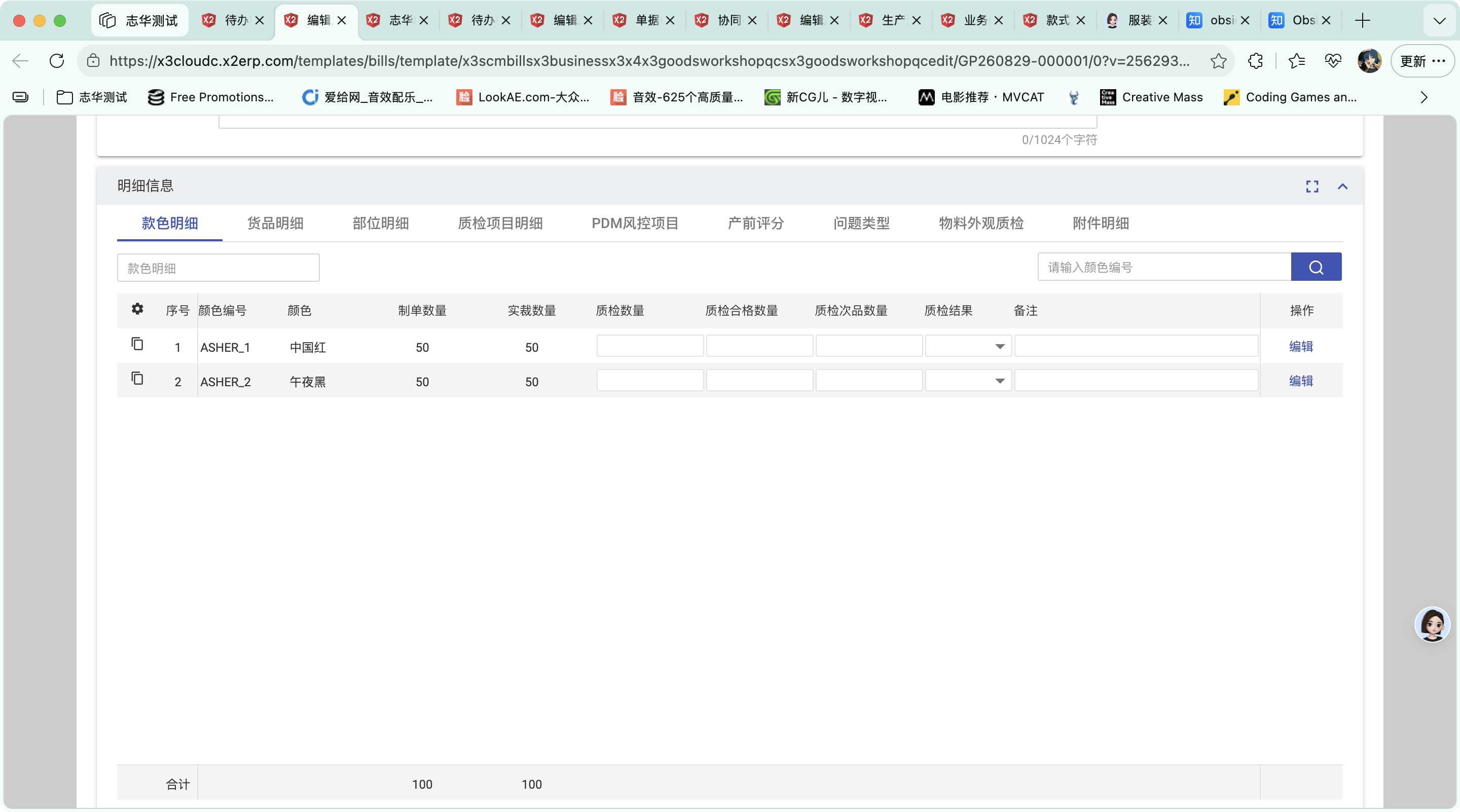Click row 2 质检数量 input

(x=649, y=381)
